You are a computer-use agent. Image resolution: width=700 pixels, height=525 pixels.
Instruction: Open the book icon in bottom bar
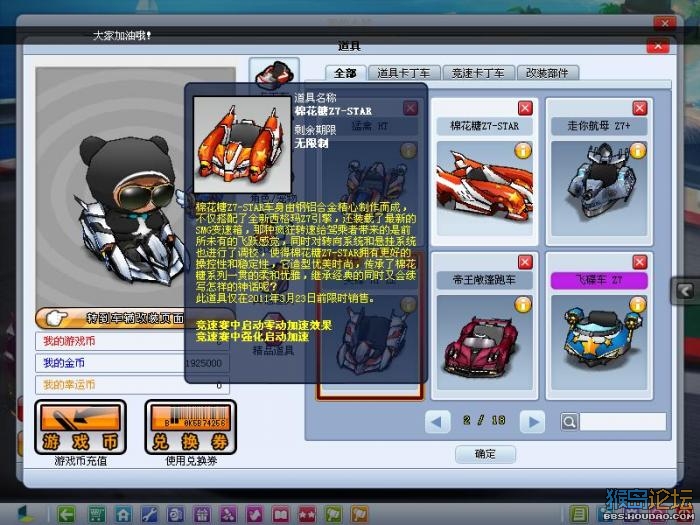point(281,514)
